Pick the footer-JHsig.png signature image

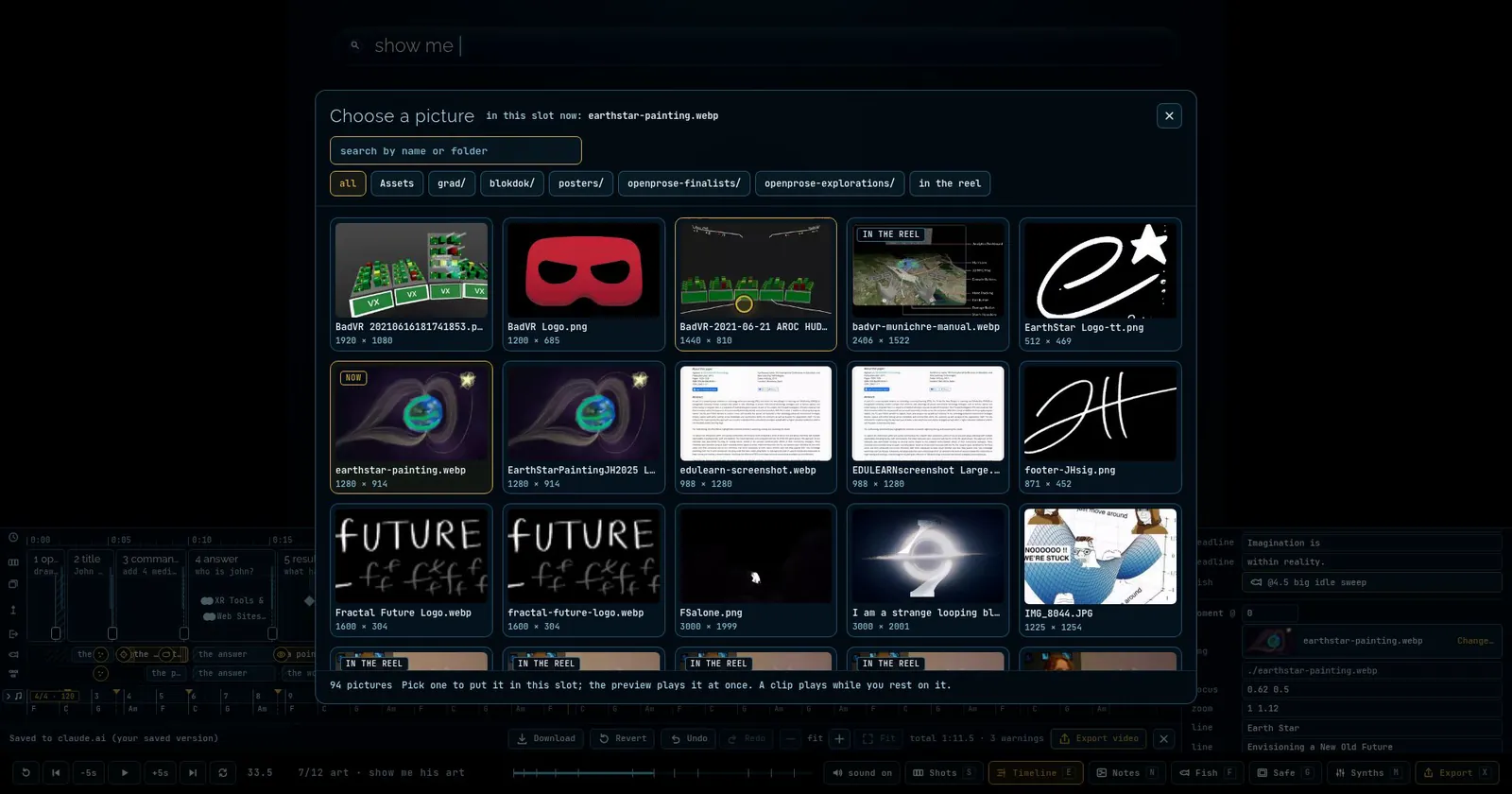point(1101,427)
